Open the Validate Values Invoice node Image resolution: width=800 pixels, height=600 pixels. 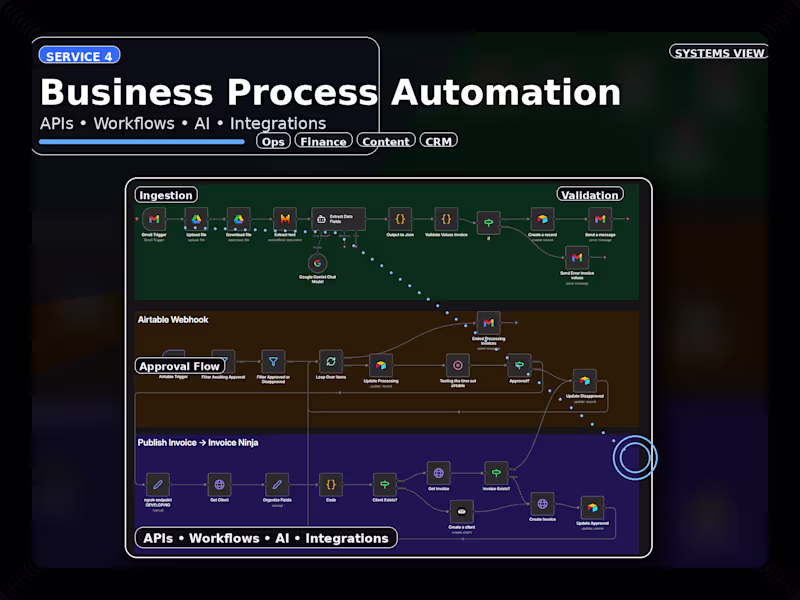point(445,217)
